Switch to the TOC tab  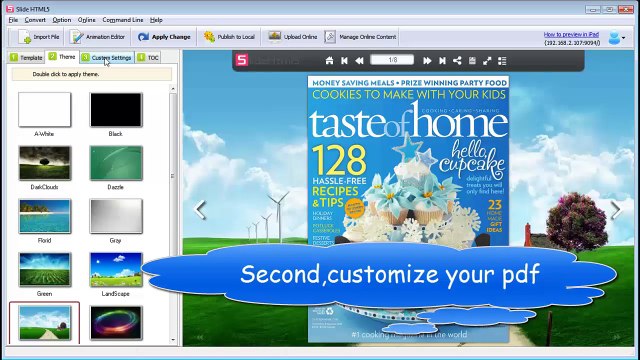[148, 58]
